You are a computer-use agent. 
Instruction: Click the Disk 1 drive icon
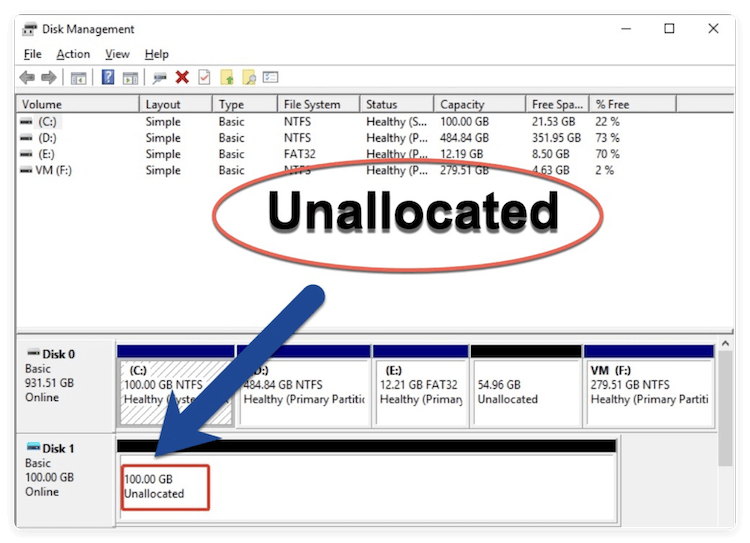pos(33,447)
